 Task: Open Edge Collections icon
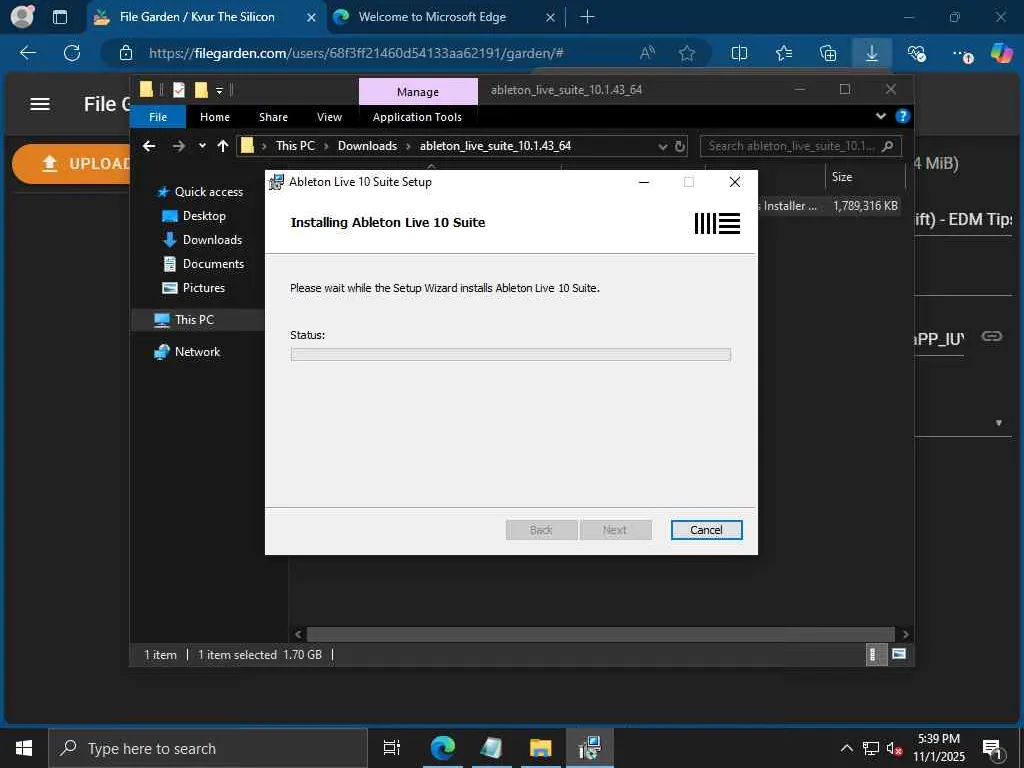click(x=828, y=53)
